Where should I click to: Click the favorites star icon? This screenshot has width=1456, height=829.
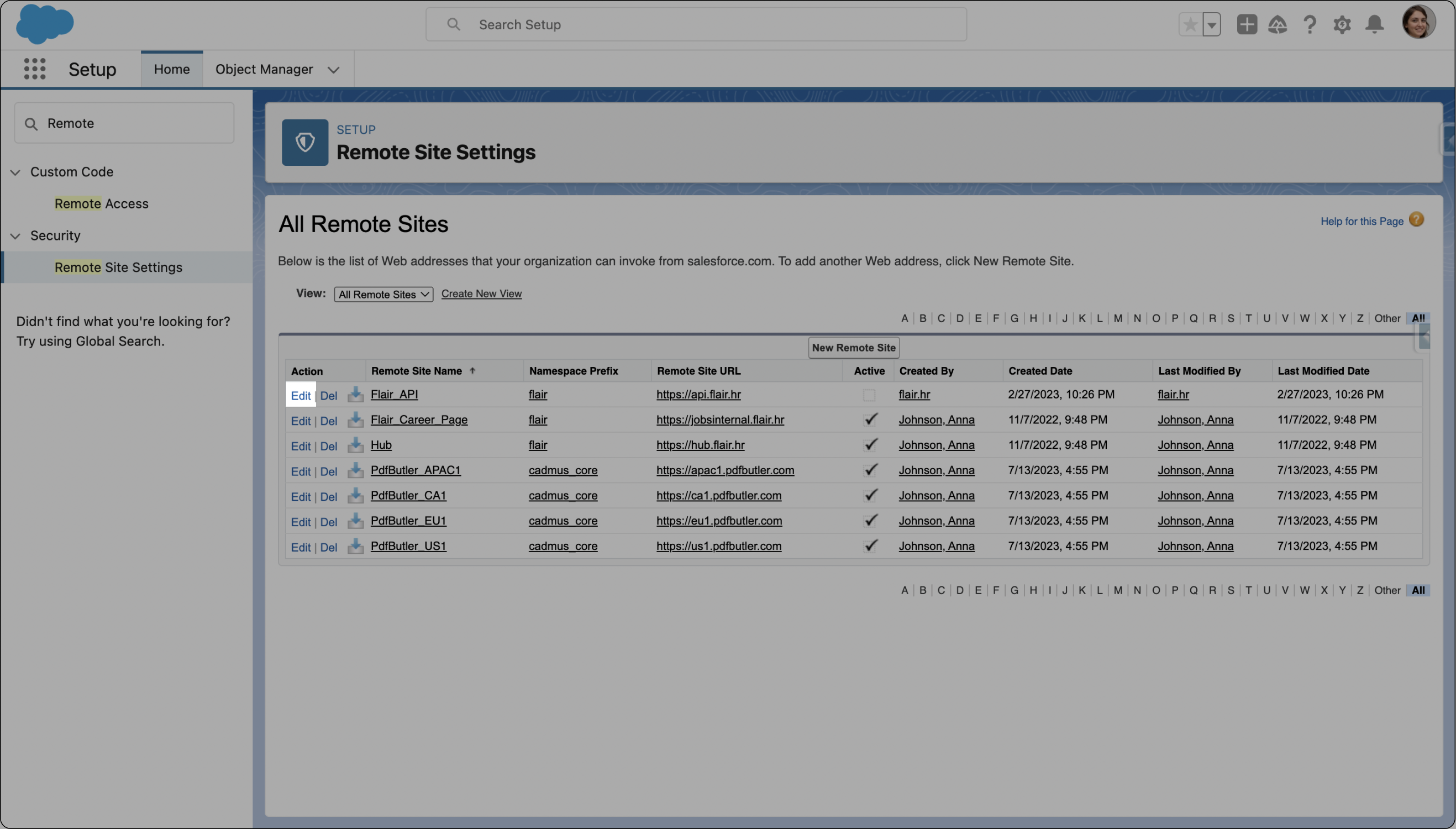[x=1190, y=24]
